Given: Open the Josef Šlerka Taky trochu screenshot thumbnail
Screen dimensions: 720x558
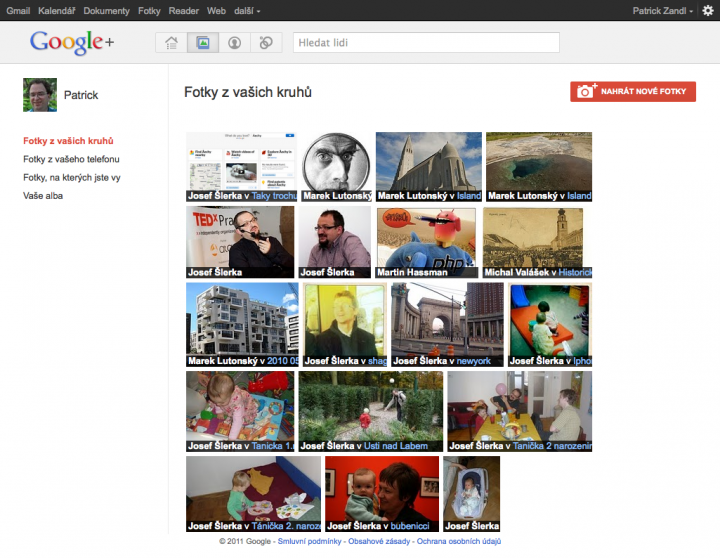Looking at the screenshot, I should [242, 167].
